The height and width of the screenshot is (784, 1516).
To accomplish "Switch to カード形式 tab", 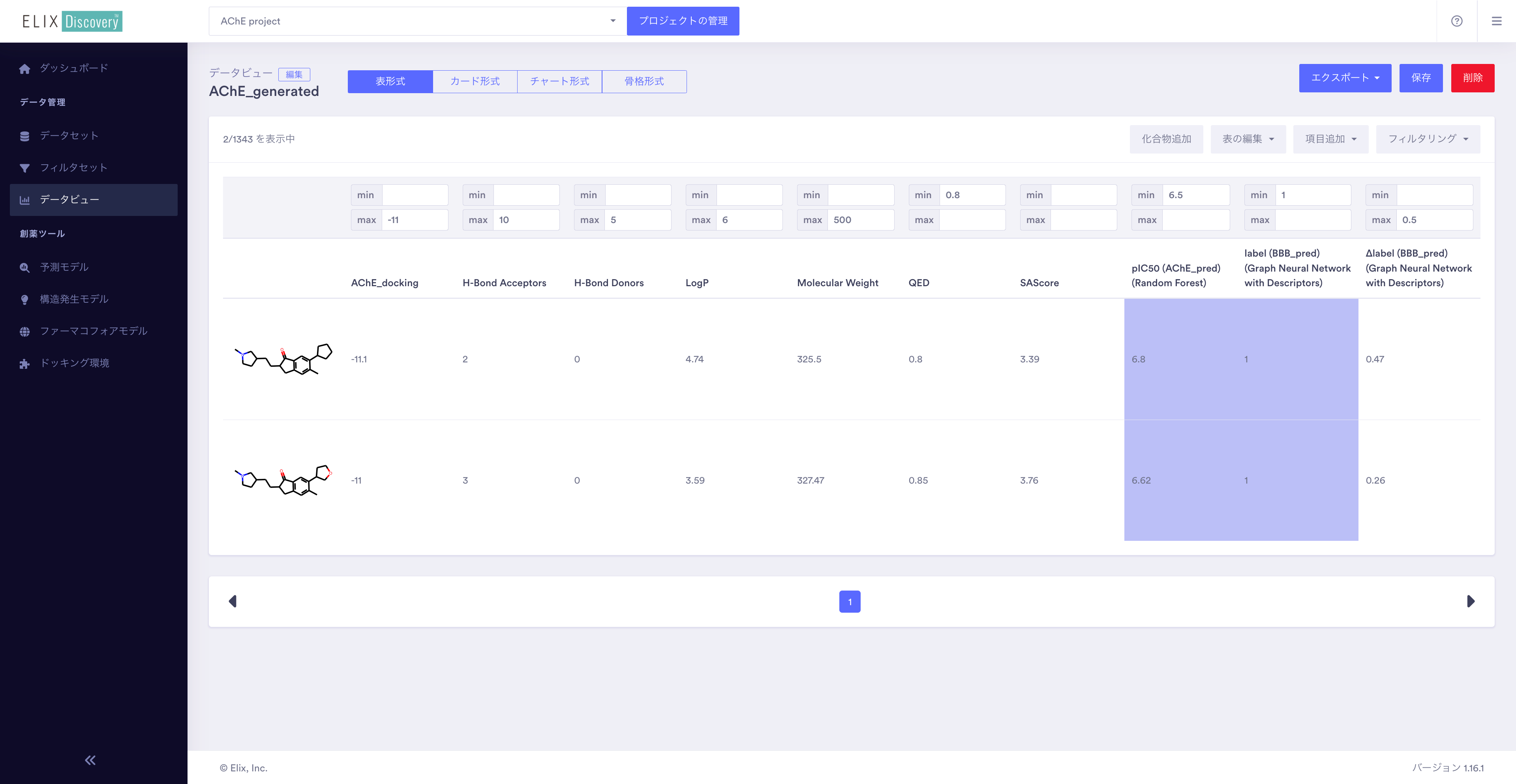I will 475,81.
